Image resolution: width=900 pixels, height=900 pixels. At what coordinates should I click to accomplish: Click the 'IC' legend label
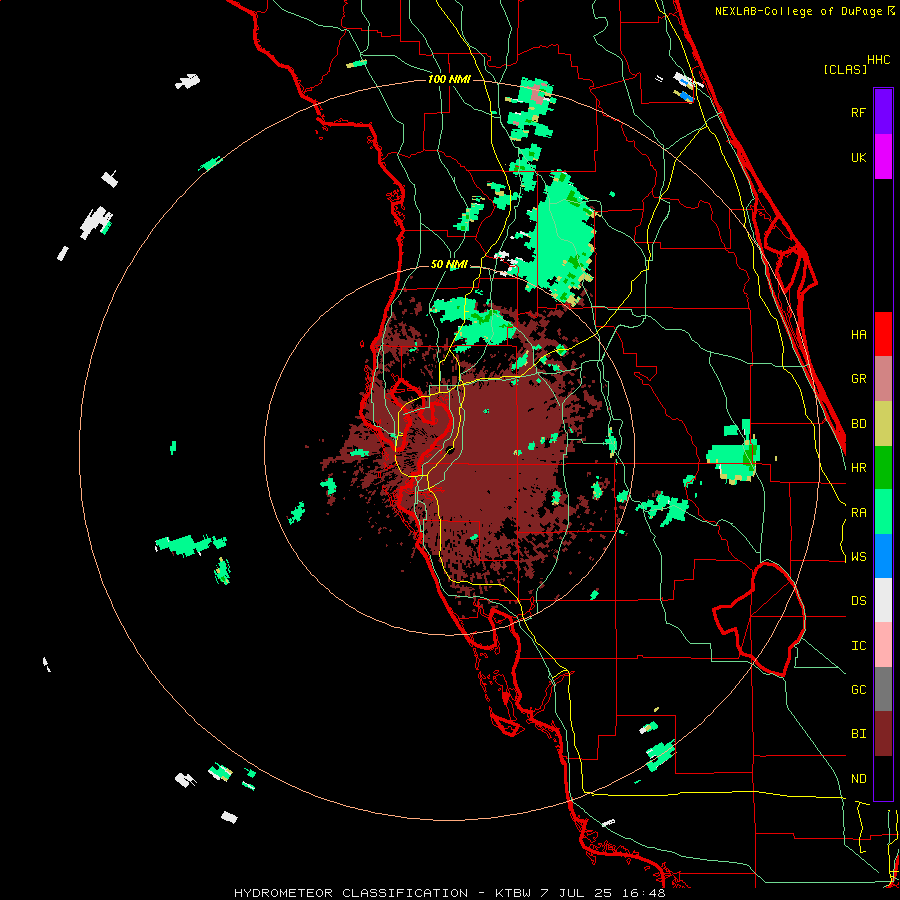coord(858,646)
